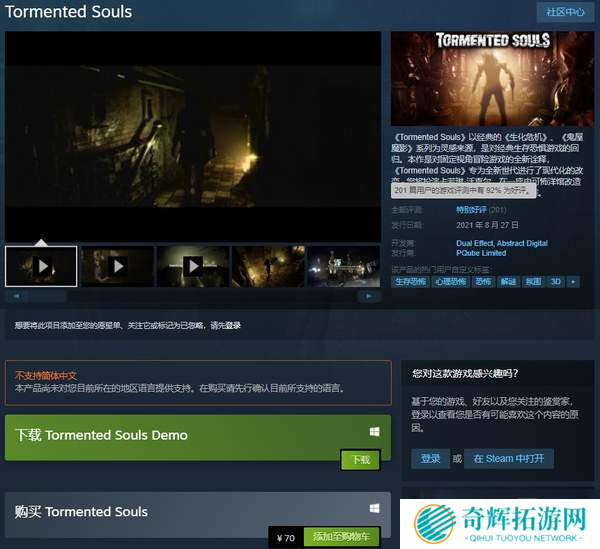Click 在 Steam 中打开 button
600x549 pixels.
click(507, 458)
